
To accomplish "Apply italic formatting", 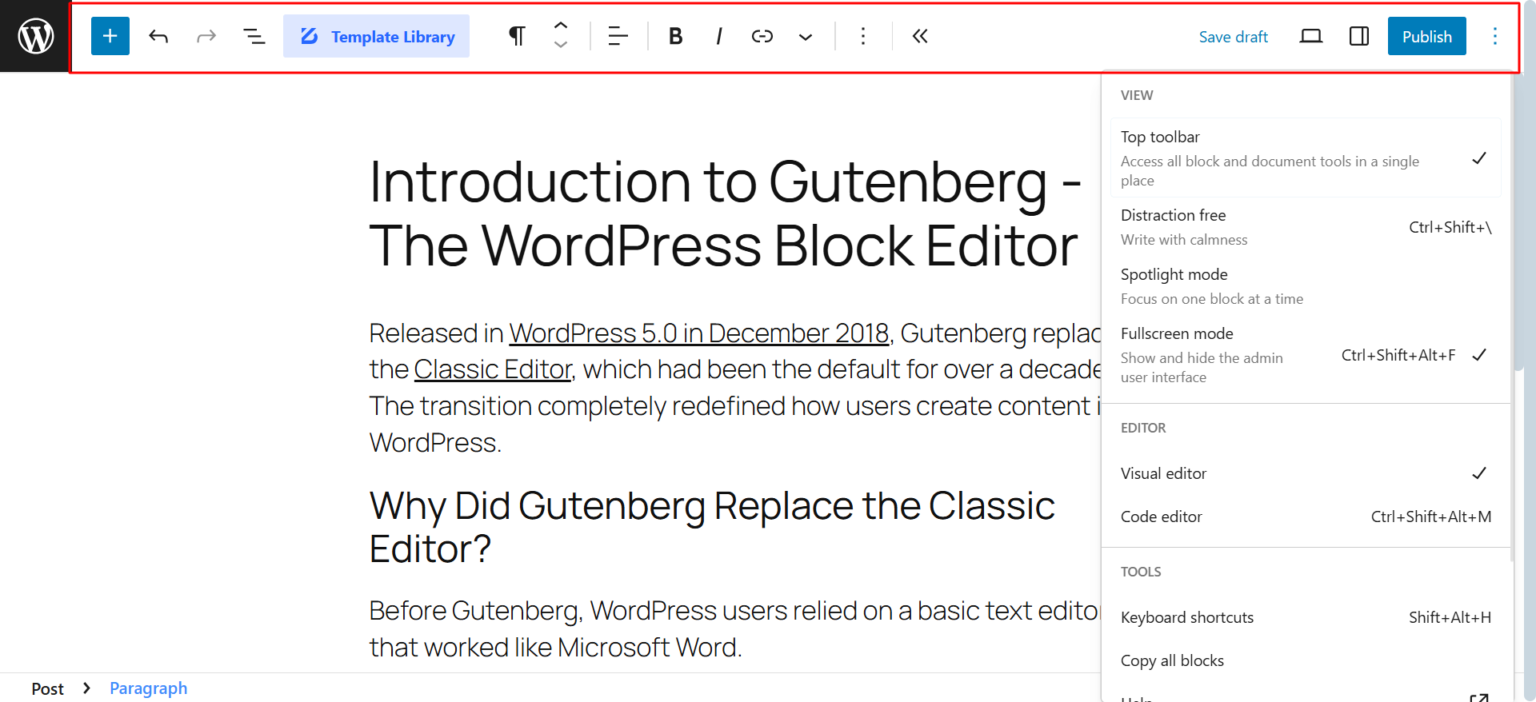I will pos(719,35).
